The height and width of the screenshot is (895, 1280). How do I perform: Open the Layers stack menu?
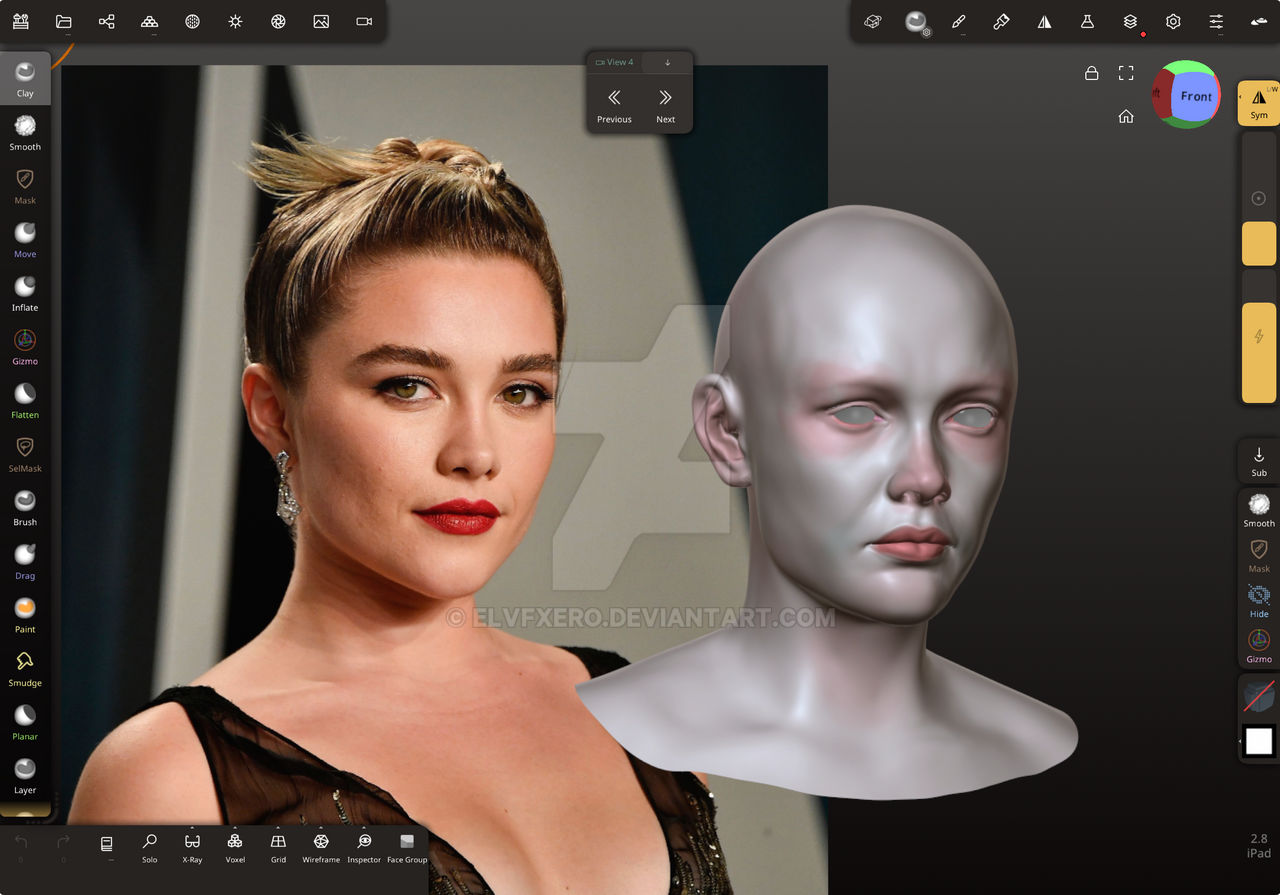1130,21
